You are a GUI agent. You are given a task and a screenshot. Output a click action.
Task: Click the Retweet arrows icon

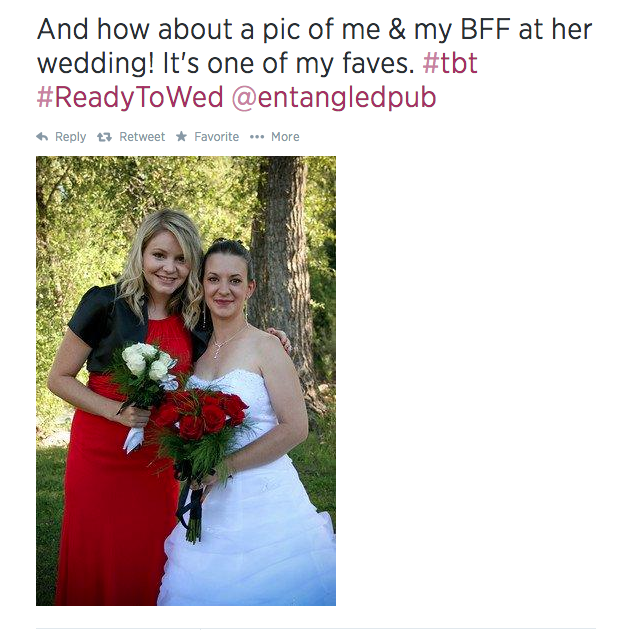[x=104, y=137]
